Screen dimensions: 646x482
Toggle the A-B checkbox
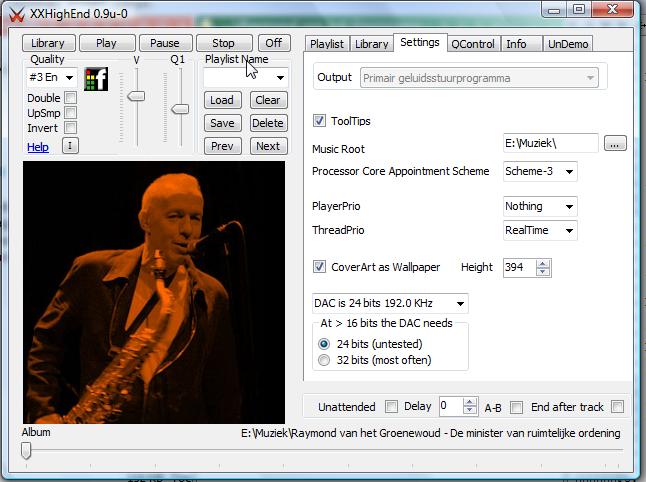pyautogui.click(x=516, y=407)
